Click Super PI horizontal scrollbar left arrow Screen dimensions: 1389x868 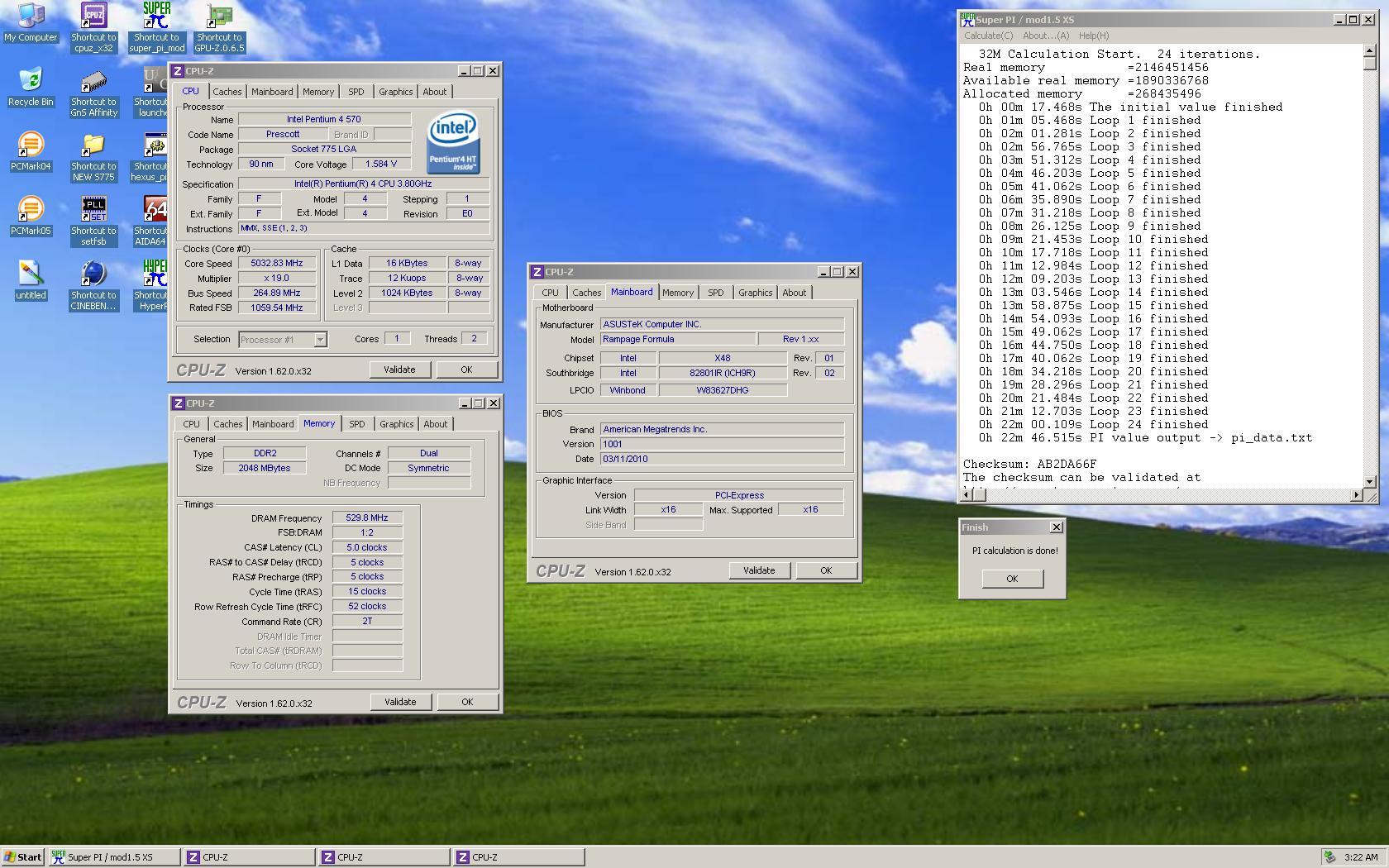[967, 494]
